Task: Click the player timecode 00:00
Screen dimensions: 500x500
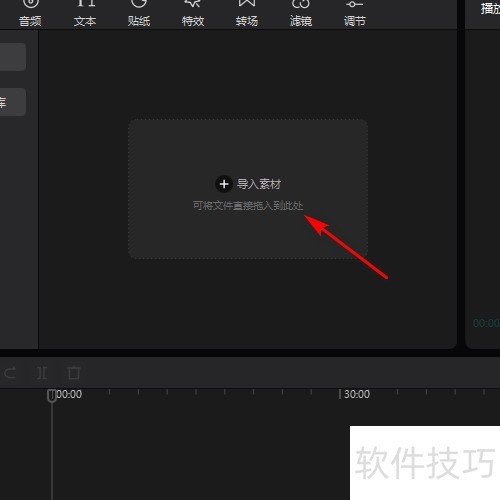Action: 486,323
